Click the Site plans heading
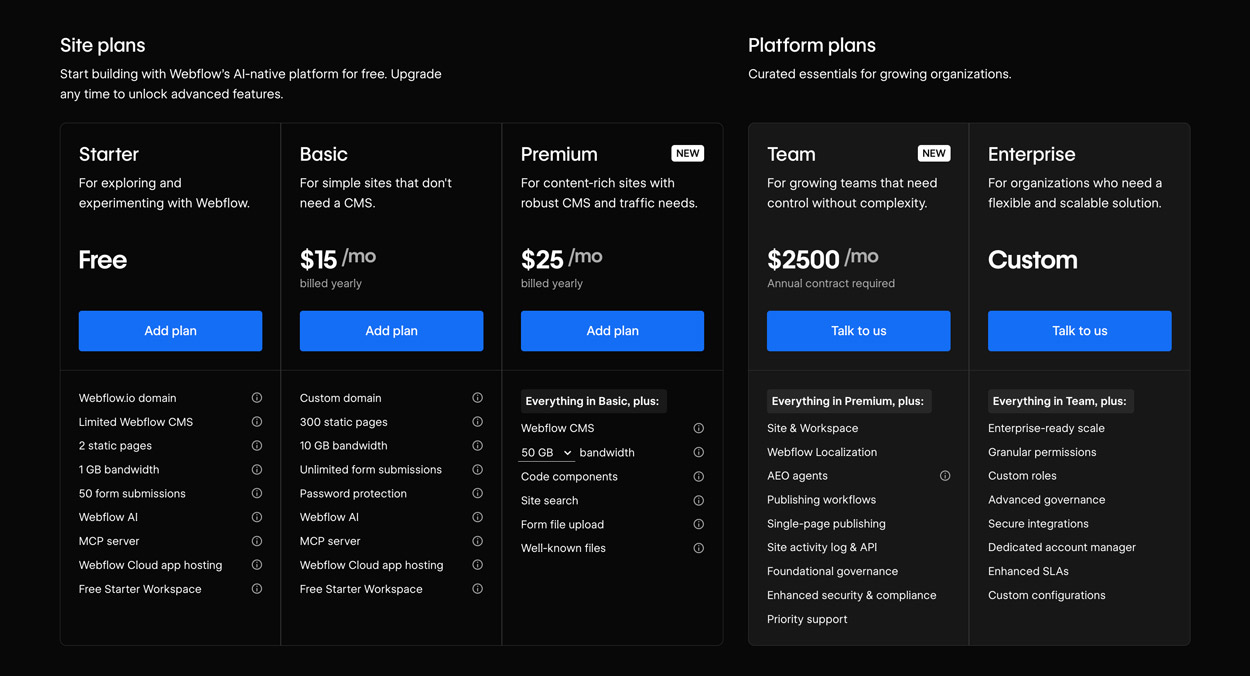 102,45
